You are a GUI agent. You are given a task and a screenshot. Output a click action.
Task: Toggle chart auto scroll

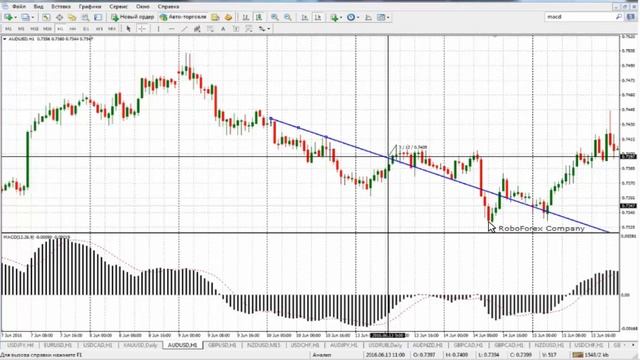click(x=304, y=17)
